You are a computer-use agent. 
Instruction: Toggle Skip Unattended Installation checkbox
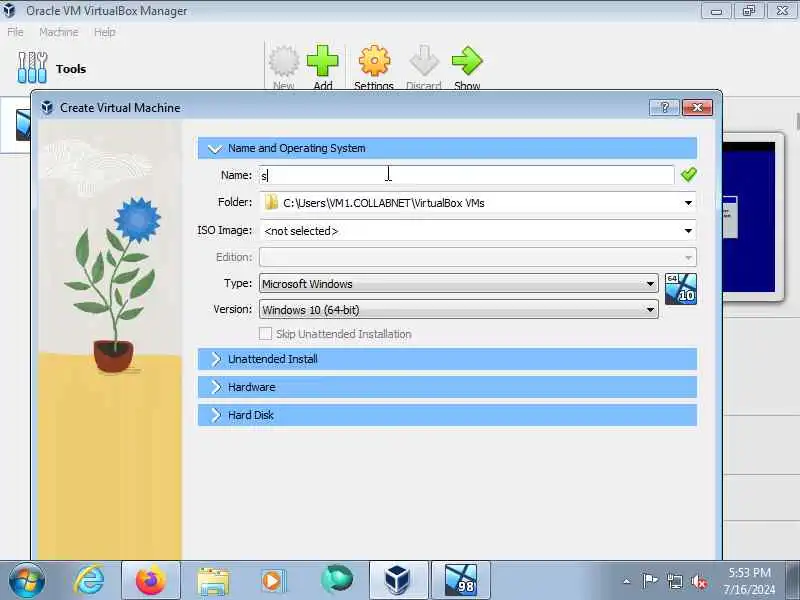(x=265, y=334)
